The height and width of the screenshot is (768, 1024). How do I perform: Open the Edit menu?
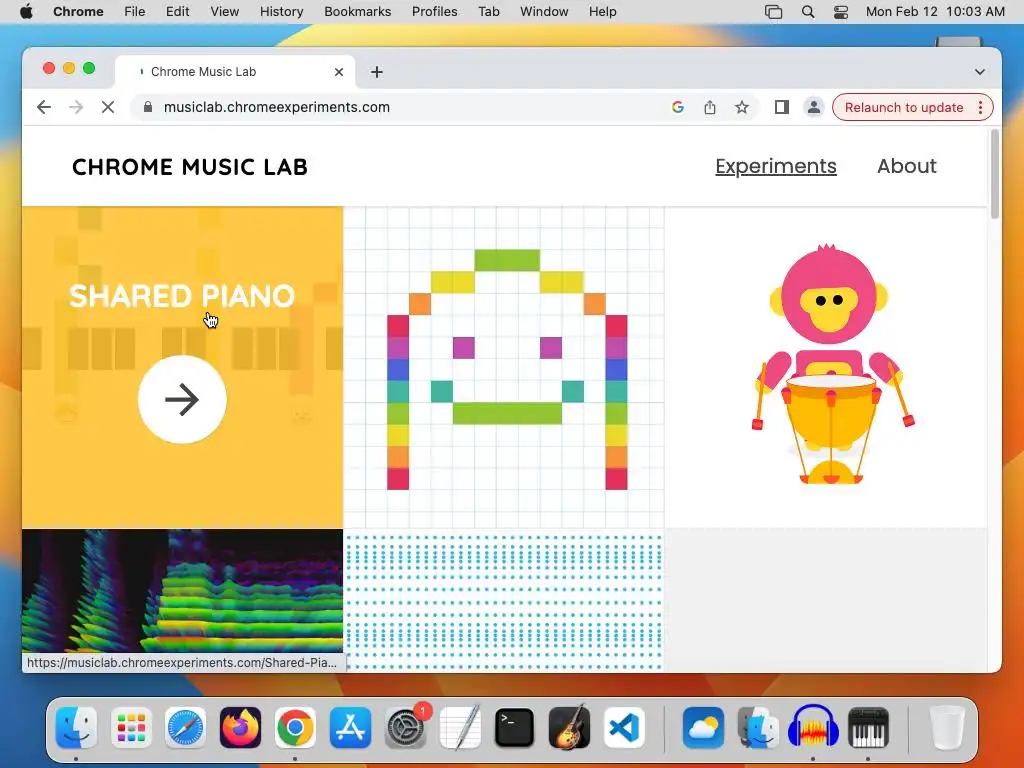177,12
